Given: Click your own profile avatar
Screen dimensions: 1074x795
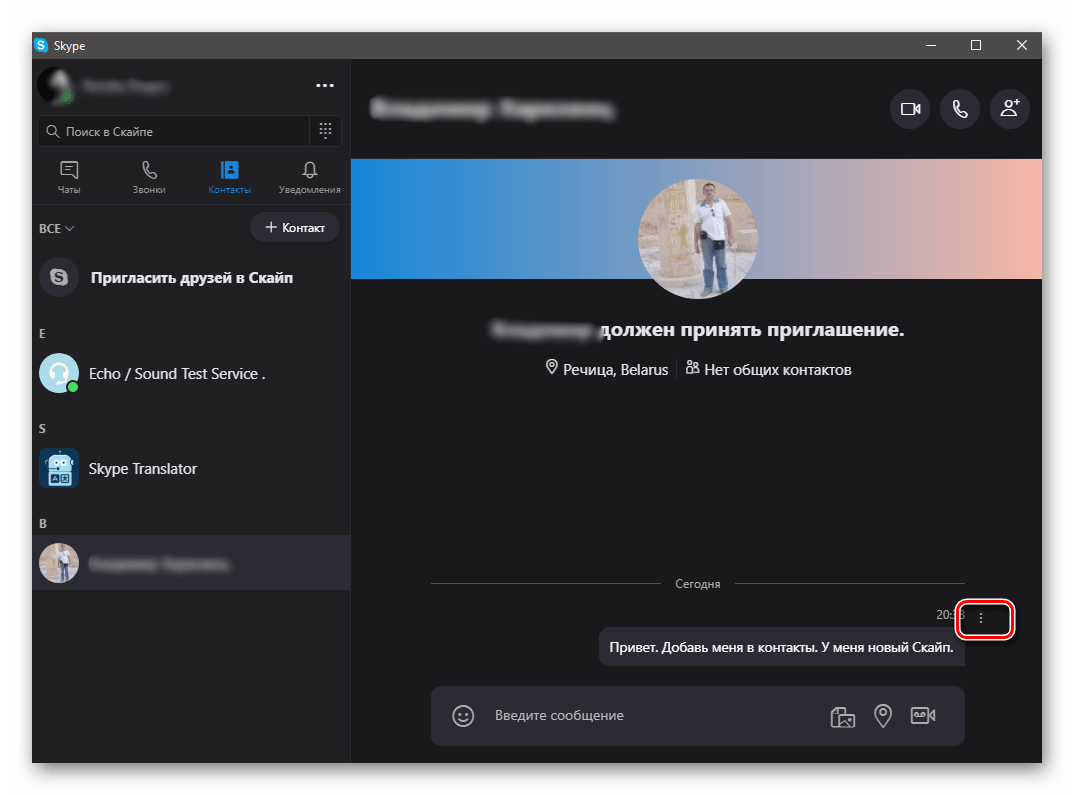Looking at the screenshot, I should (x=56, y=86).
